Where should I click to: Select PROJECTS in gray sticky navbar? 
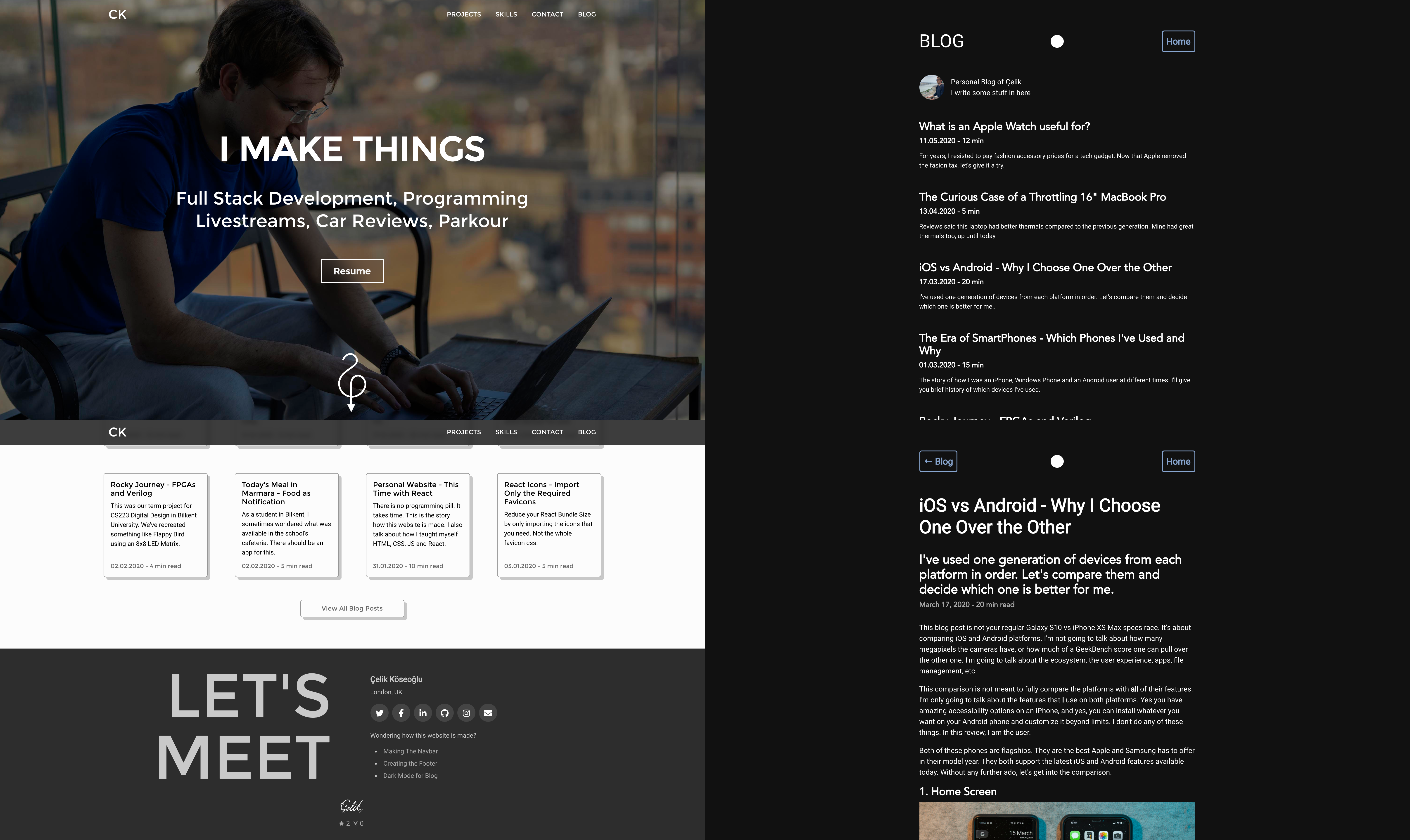(x=464, y=432)
